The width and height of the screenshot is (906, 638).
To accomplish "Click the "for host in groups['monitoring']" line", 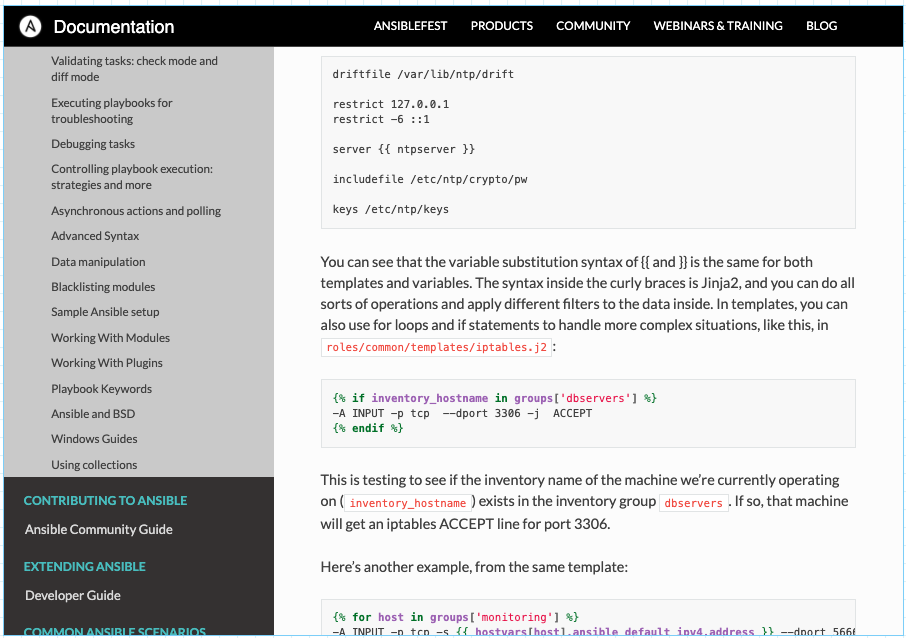I will click(x=455, y=617).
